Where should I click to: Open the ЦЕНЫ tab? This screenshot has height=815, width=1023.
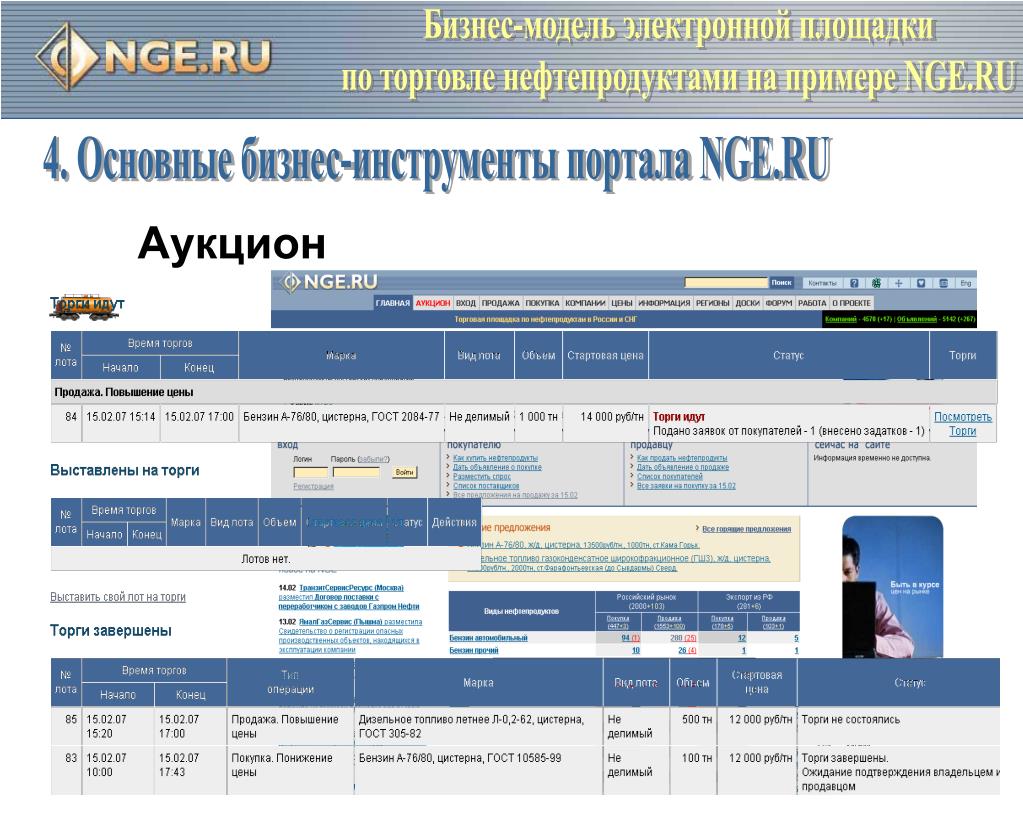click(x=622, y=303)
